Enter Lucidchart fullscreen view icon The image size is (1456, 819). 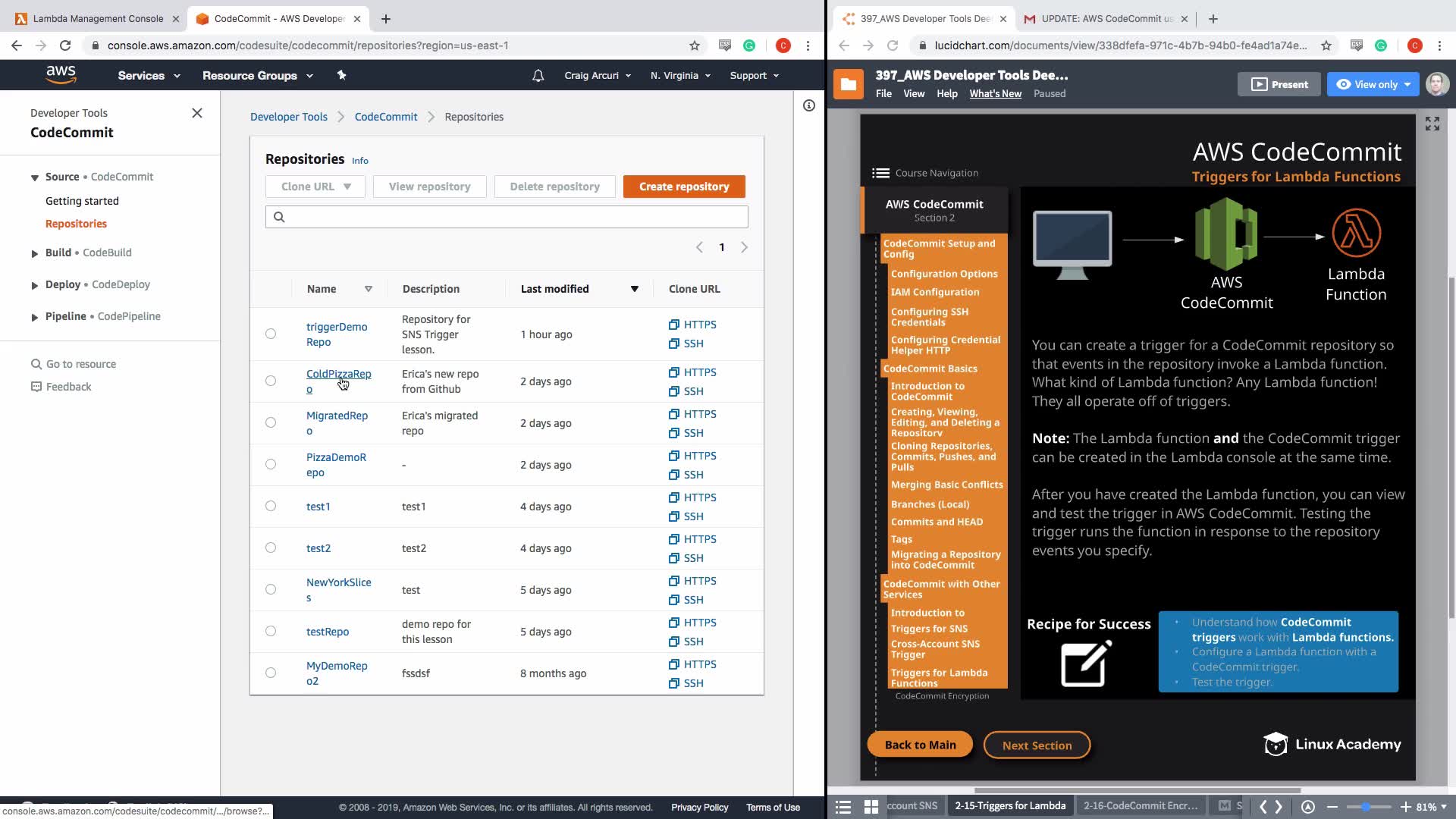[x=1432, y=124]
